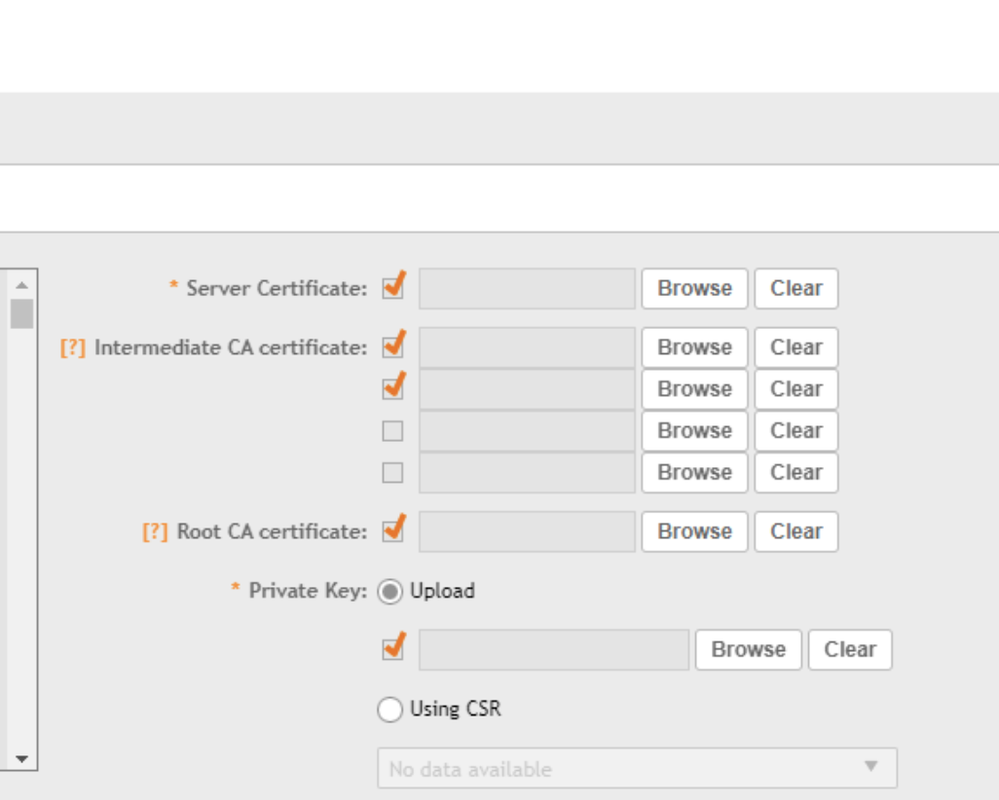
Task: Uncheck the Server Certificate checkbox
Action: coord(393,288)
